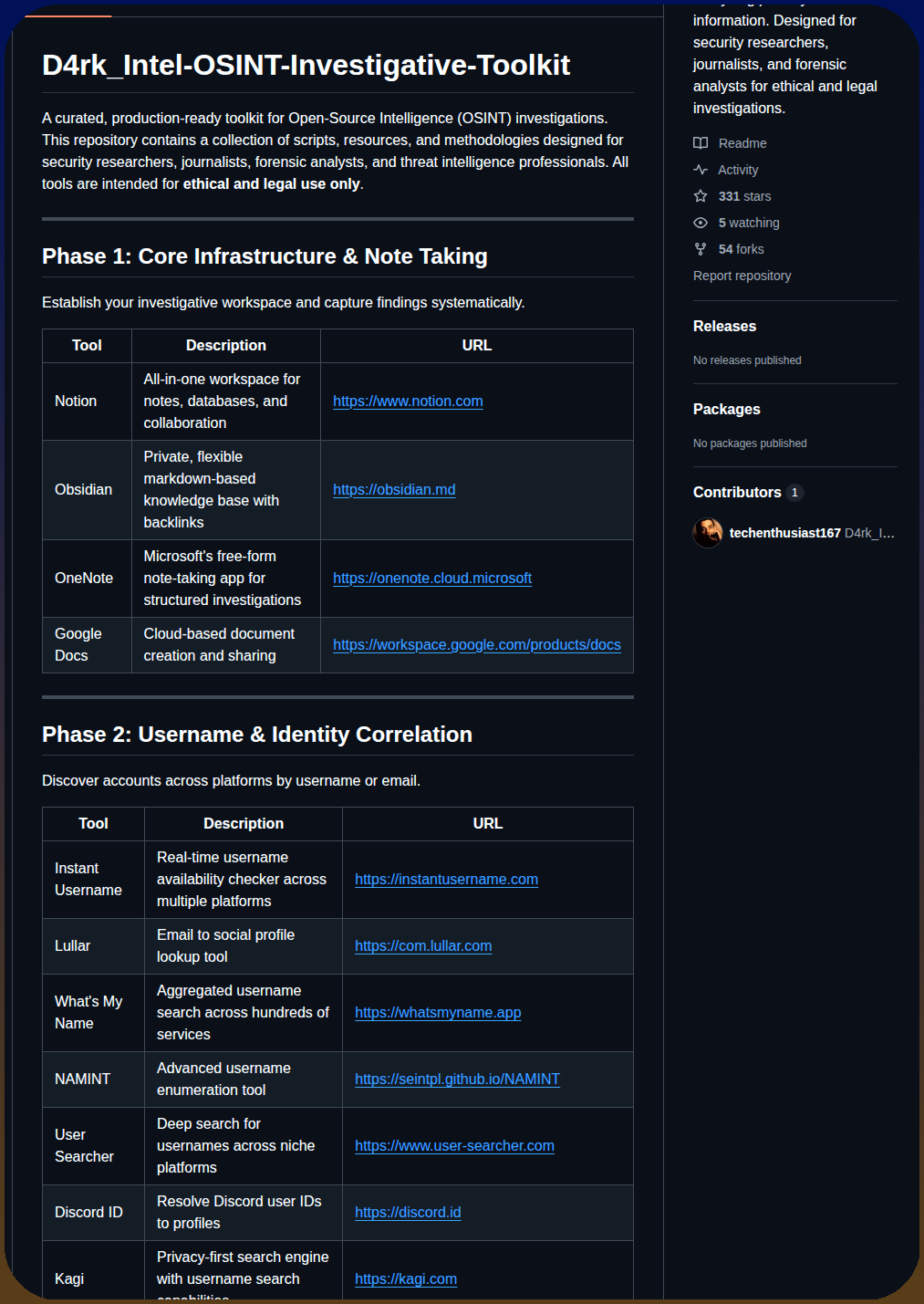Click the Phase 1 Core Infrastructure heading
924x1304 pixels.
pos(265,256)
